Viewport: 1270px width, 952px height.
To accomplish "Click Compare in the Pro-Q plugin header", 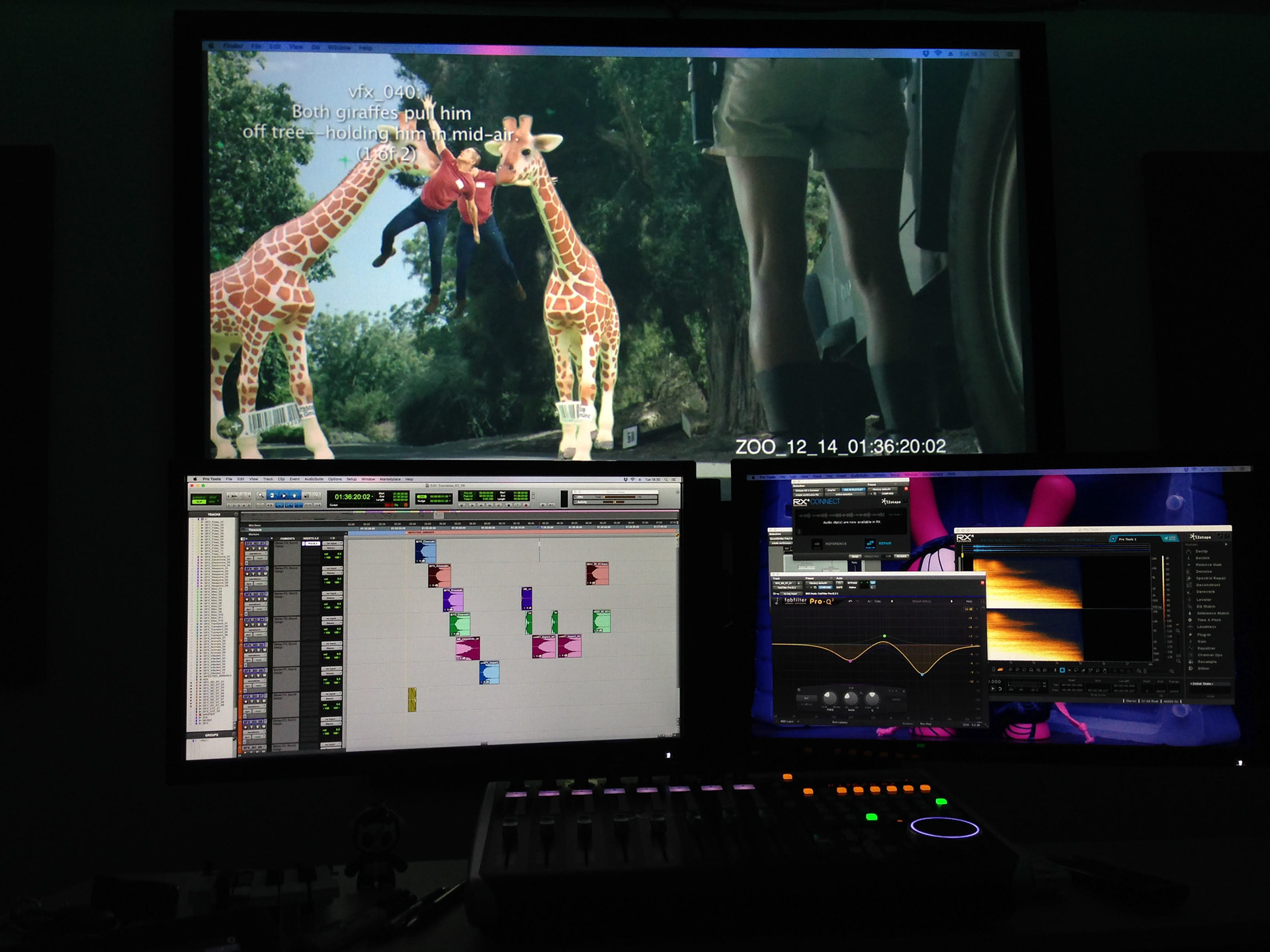I will (x=824, y=588).
